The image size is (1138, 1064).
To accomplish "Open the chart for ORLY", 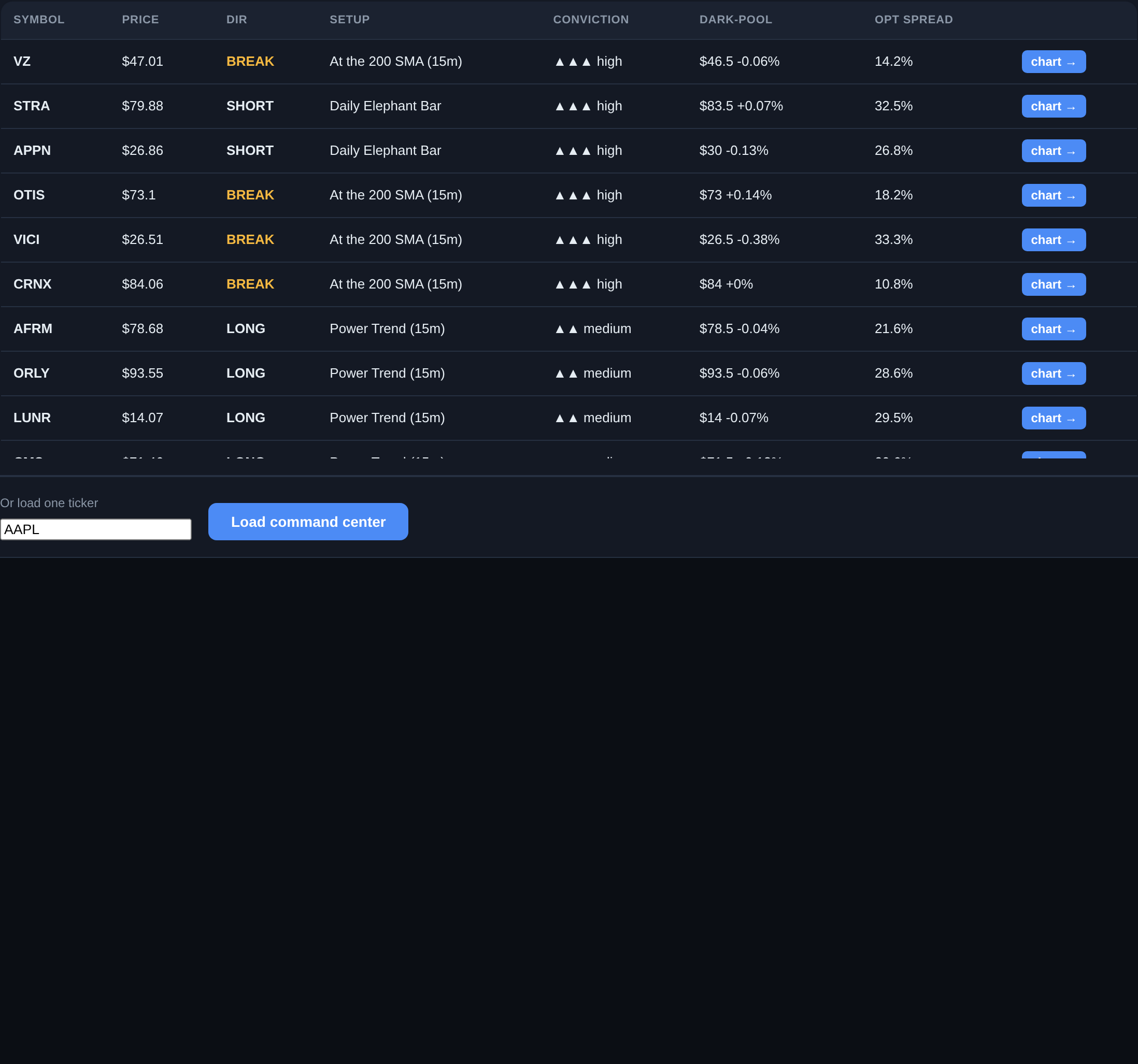I will (1054, 373).
